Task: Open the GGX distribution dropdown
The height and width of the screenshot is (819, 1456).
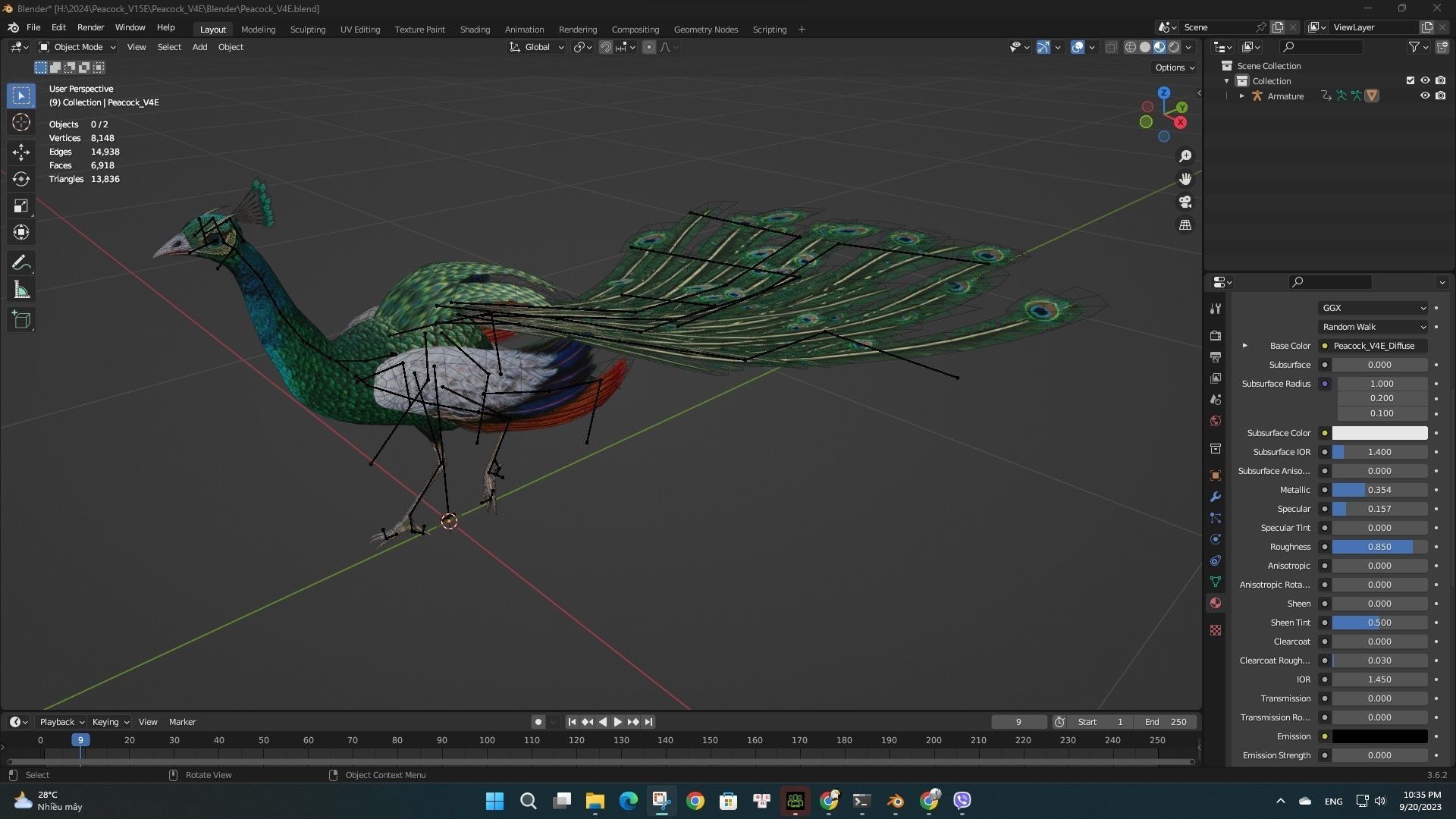Action: 1373,308
